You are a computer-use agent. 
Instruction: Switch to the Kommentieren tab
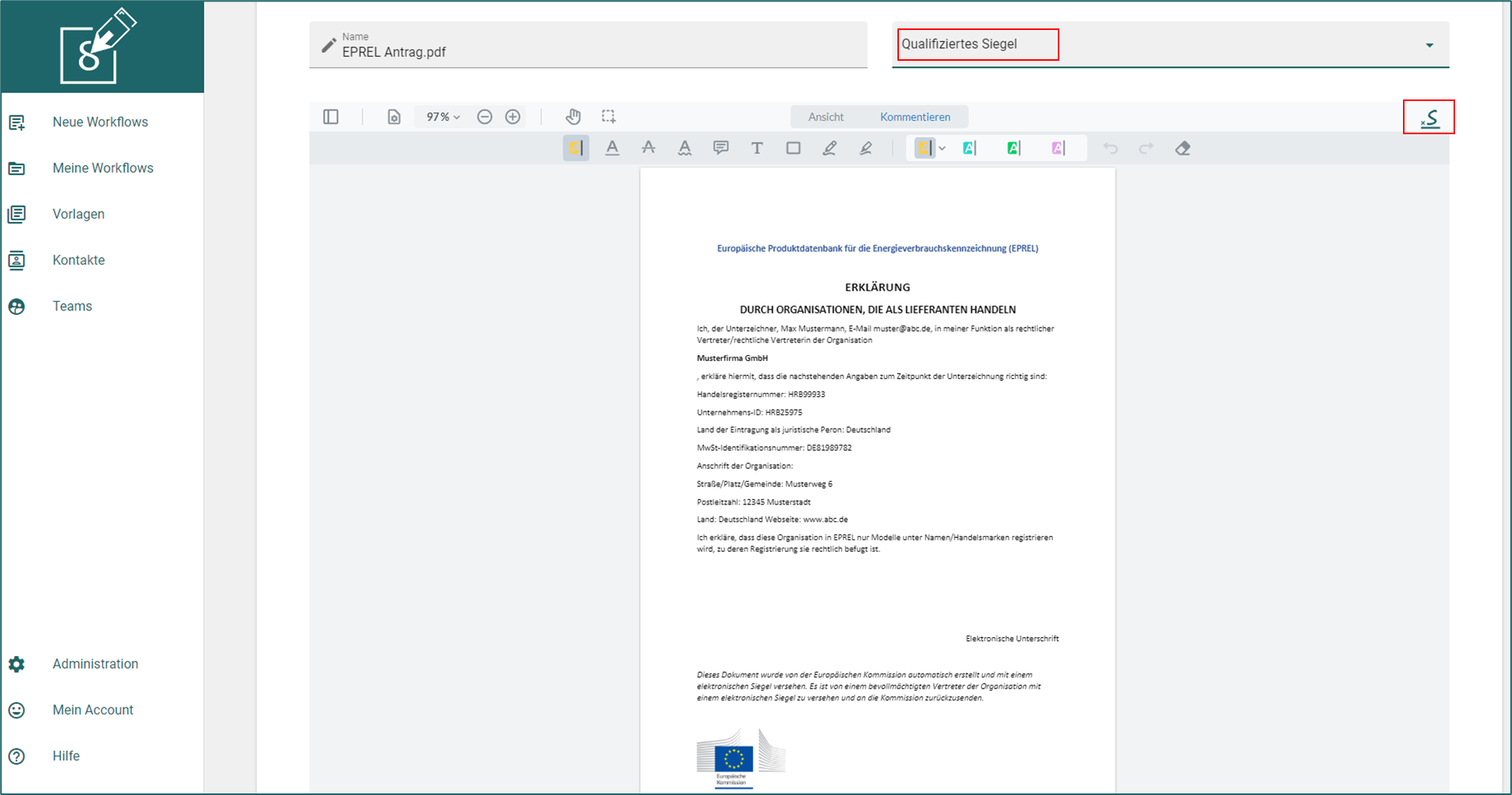(916, 117)
